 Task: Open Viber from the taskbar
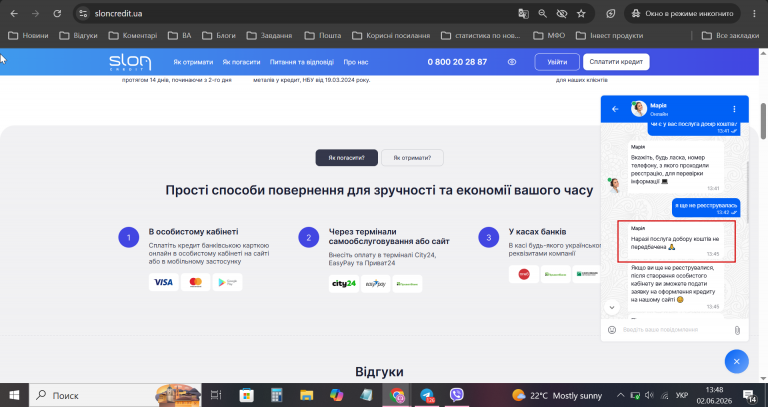pyautogui.click(x=456, y=395)
